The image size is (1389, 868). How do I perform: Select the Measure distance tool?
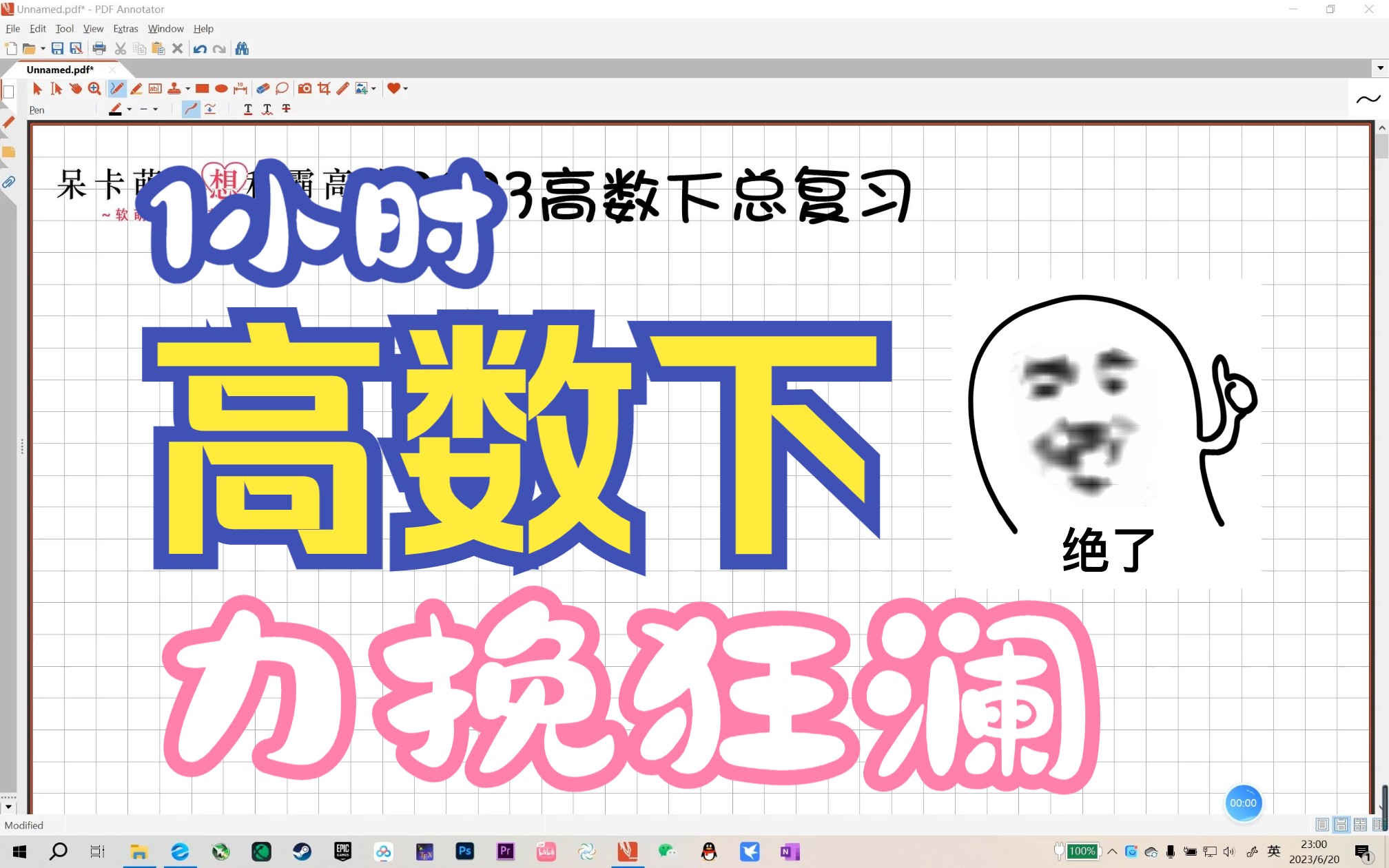pyautogui.click(x=240, y=88)
